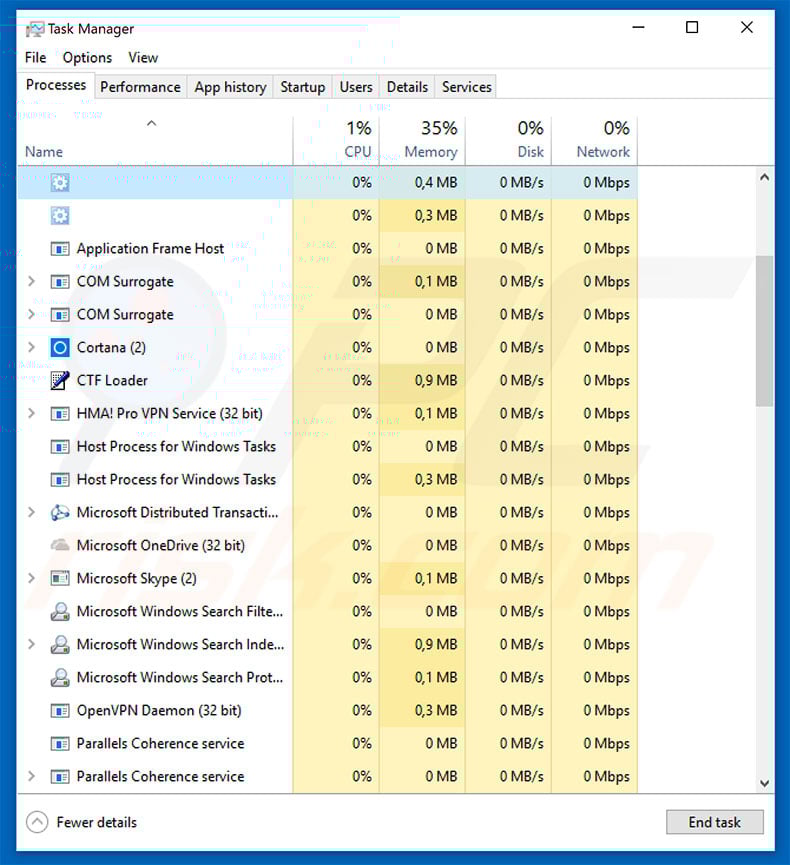Click the OpenVPN Daemon icon
Screen dimensions: 790x865
(x=60, y=711)
